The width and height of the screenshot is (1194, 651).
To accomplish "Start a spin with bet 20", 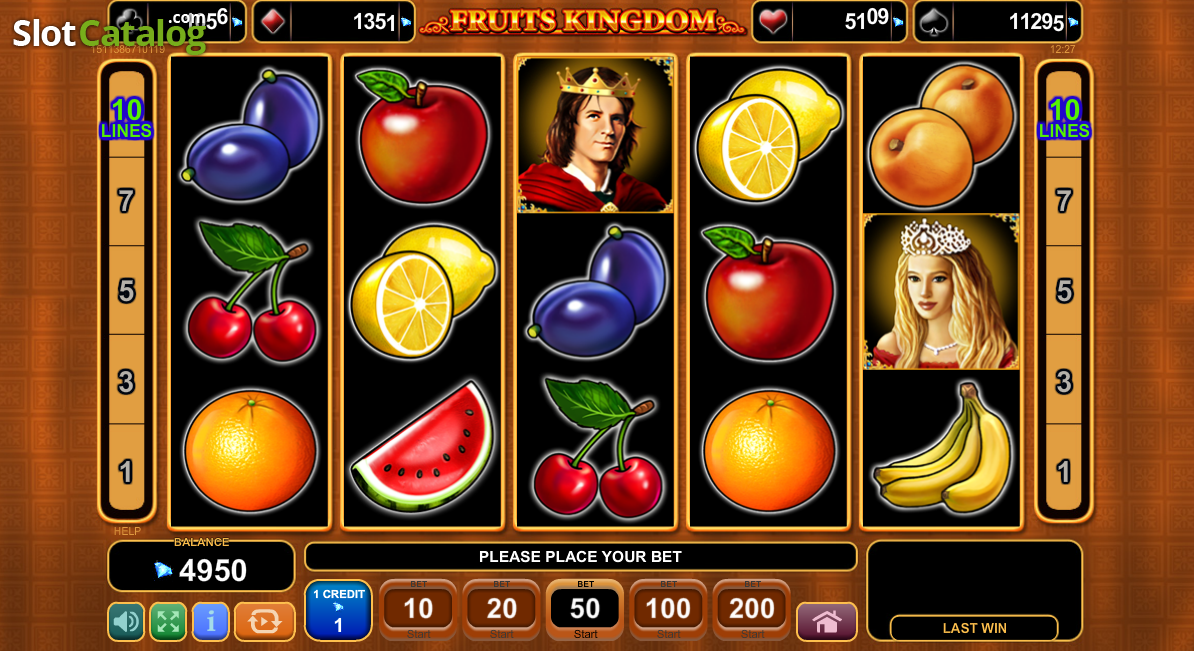I will (x=501, y=610).
